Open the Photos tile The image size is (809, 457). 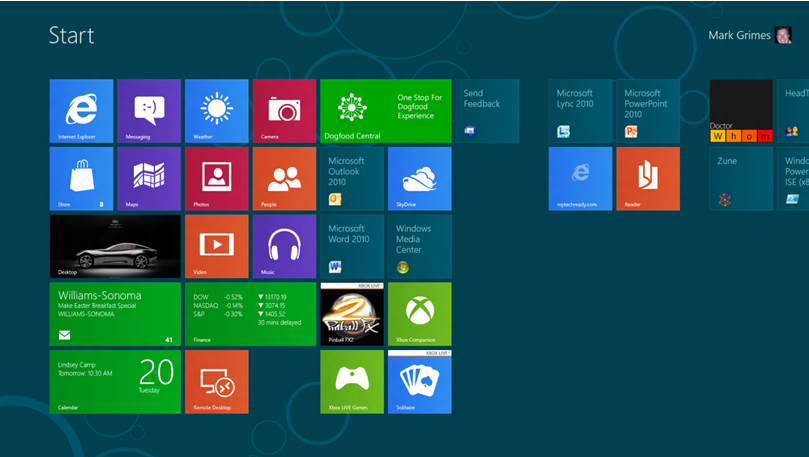217,178
